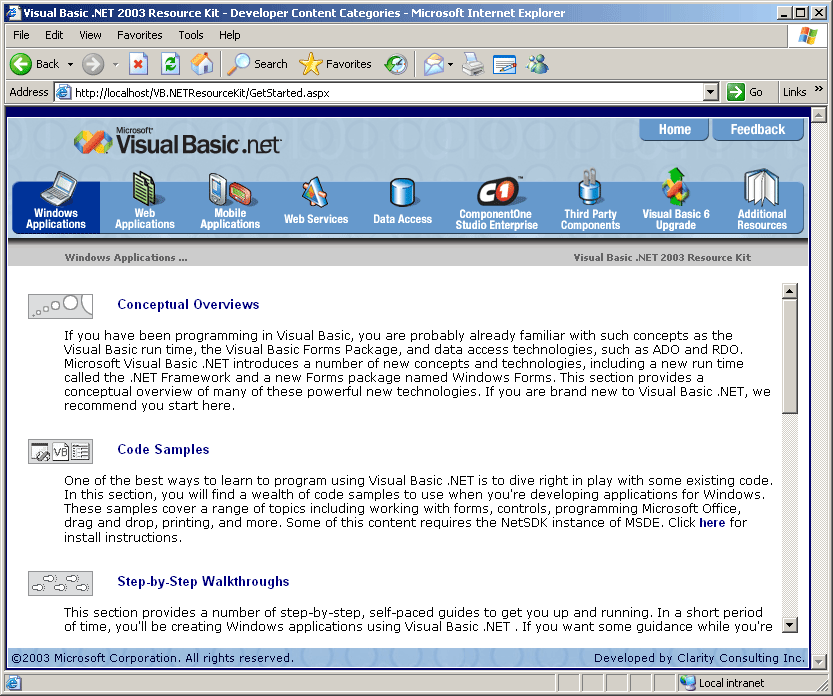Stop loading the page with red X
Screen dimensions: 833x696
pos(138,64)
